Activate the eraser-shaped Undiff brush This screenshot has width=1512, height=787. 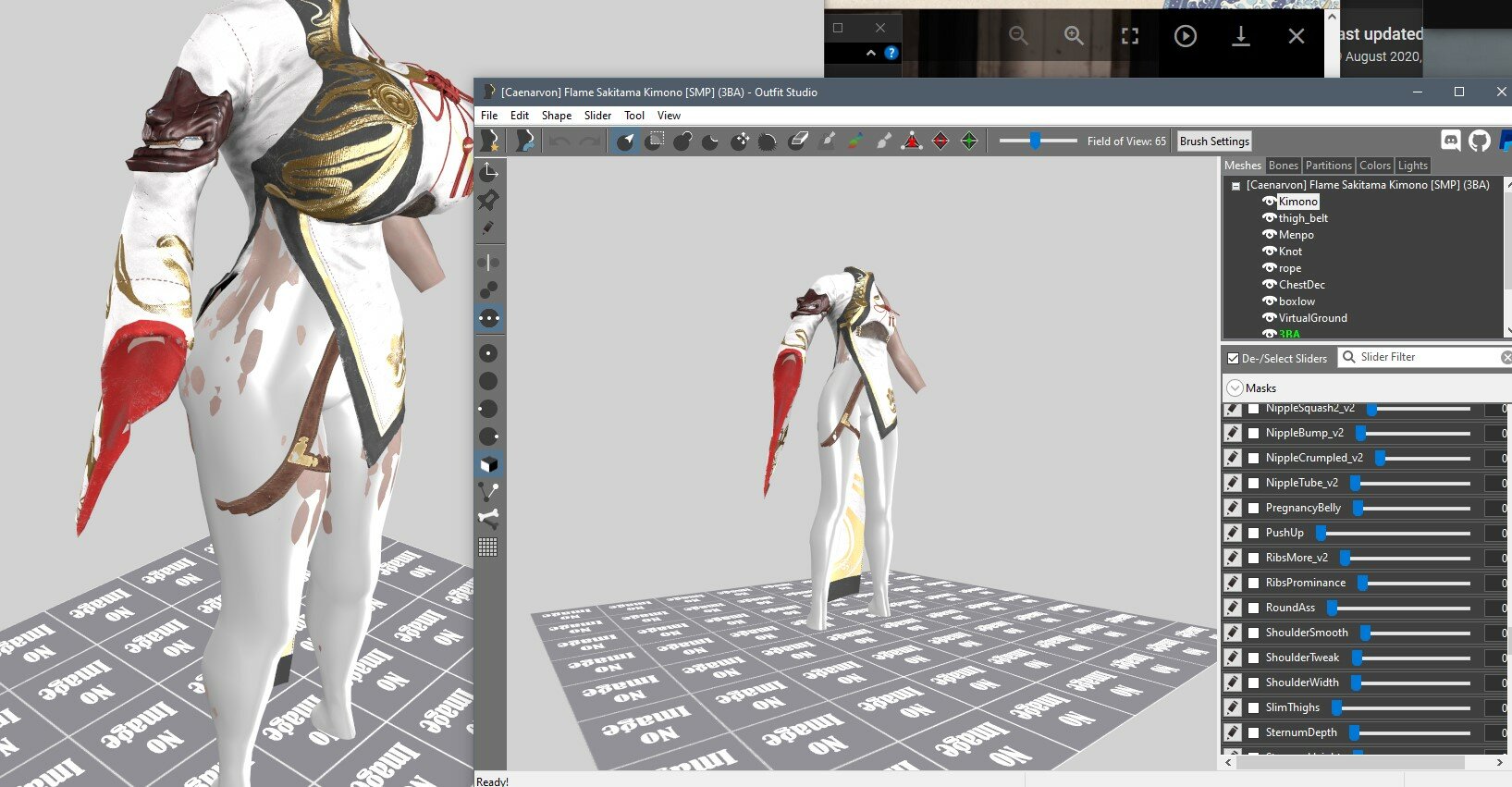797,141
